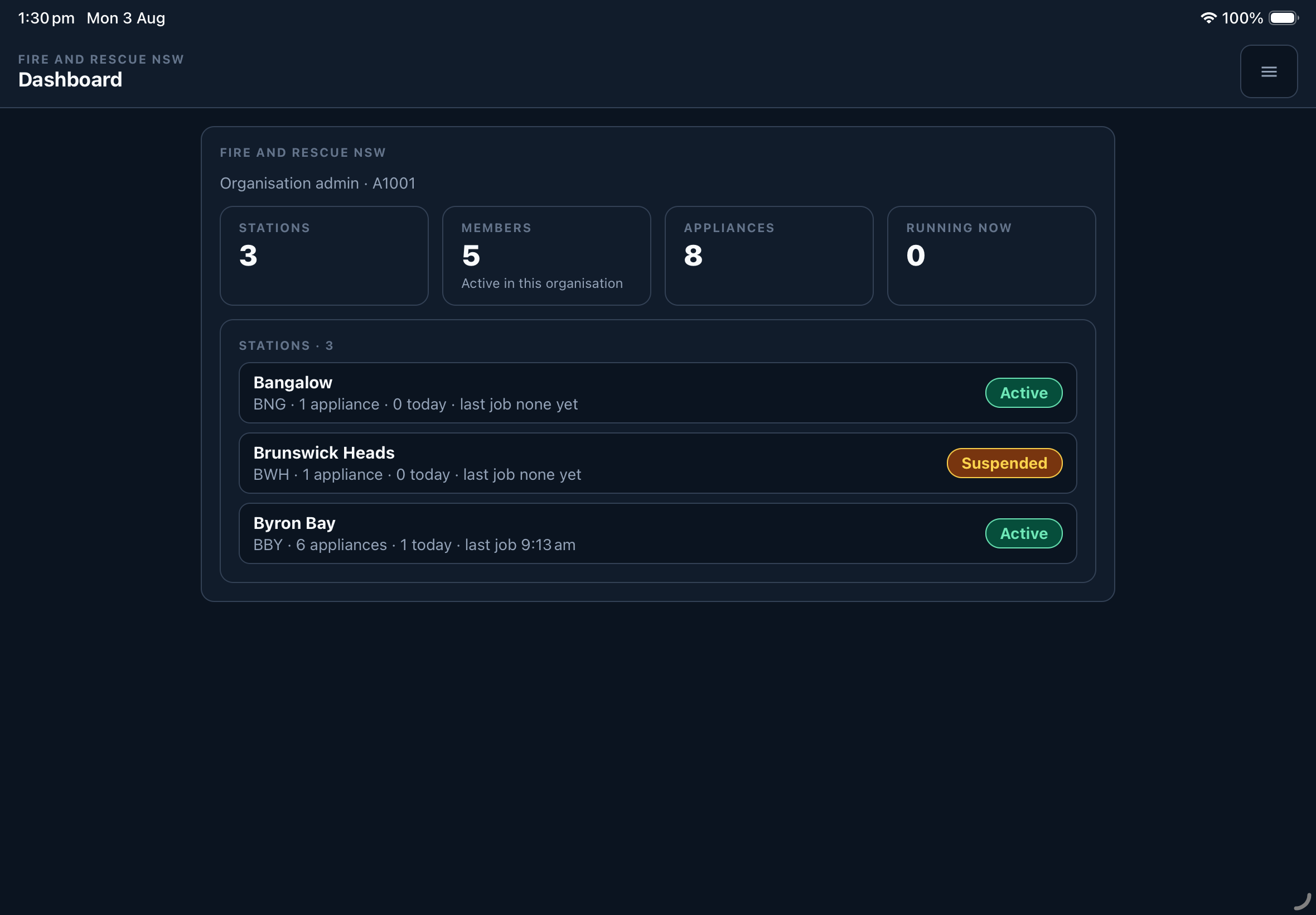
Task: Click 'Active in this organisation' caption
Action: pos(541,283)
